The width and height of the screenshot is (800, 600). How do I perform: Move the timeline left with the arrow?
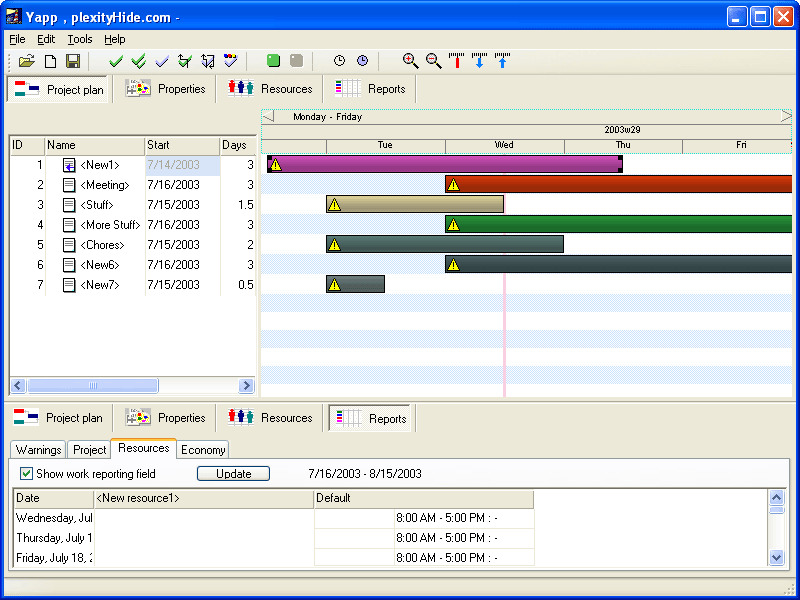coord(268,116)
